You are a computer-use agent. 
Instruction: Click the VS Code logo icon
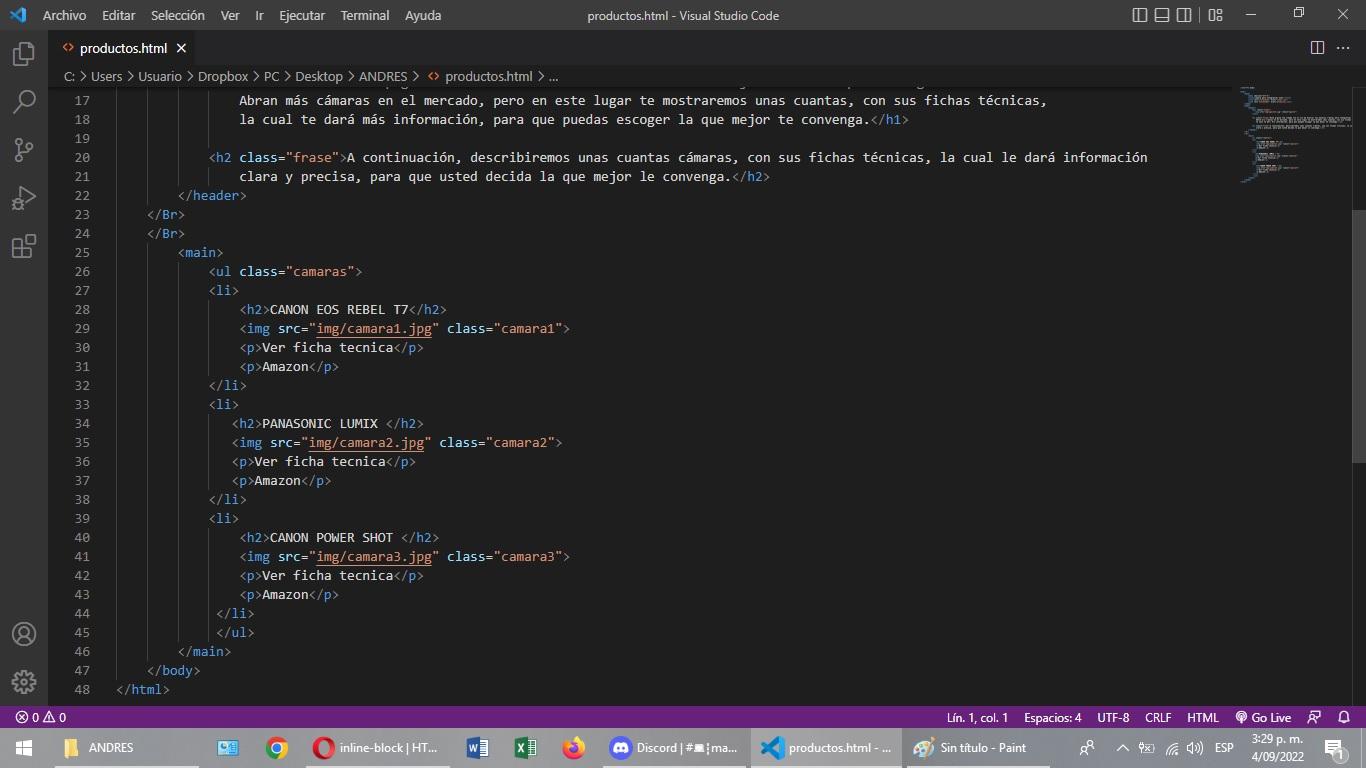[17, 15]
